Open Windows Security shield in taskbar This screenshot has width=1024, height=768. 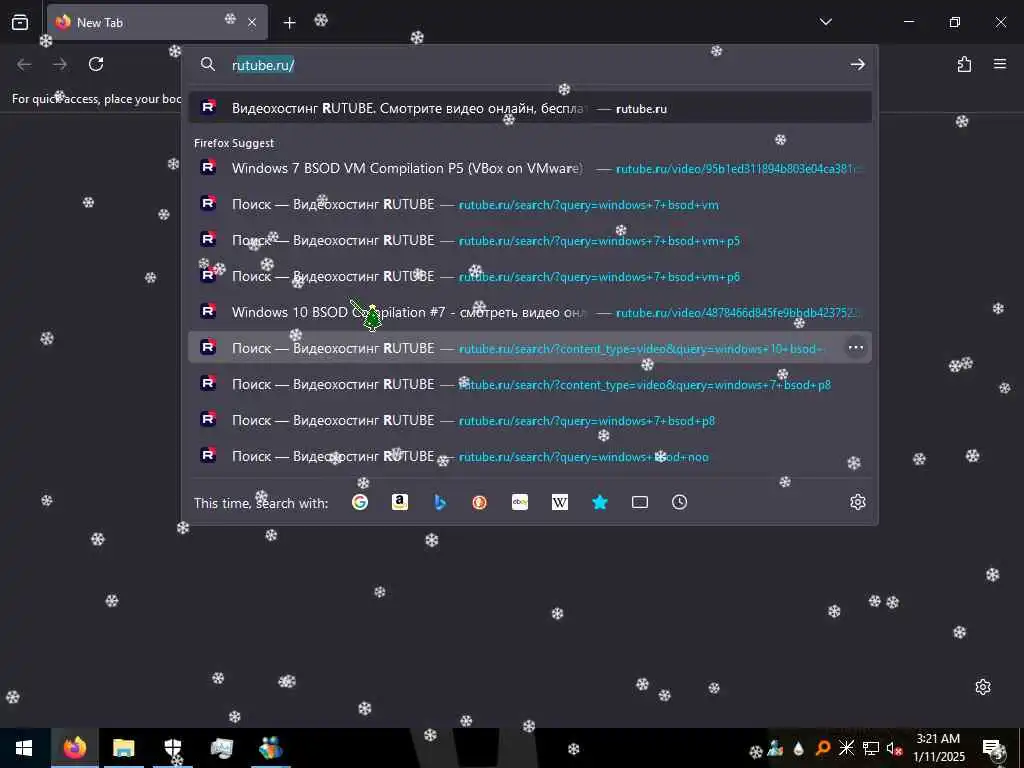[172, 748]
